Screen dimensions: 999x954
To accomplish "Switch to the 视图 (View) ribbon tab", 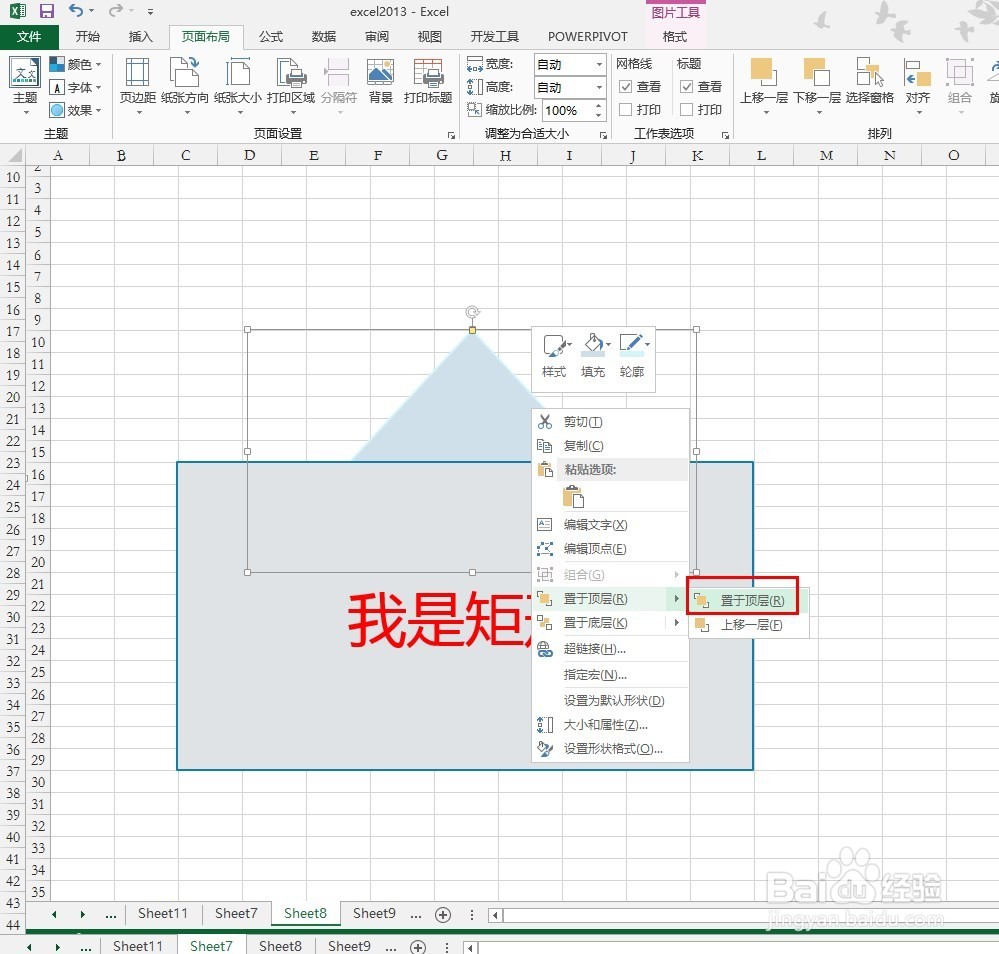I will click(x=429, y=36).
